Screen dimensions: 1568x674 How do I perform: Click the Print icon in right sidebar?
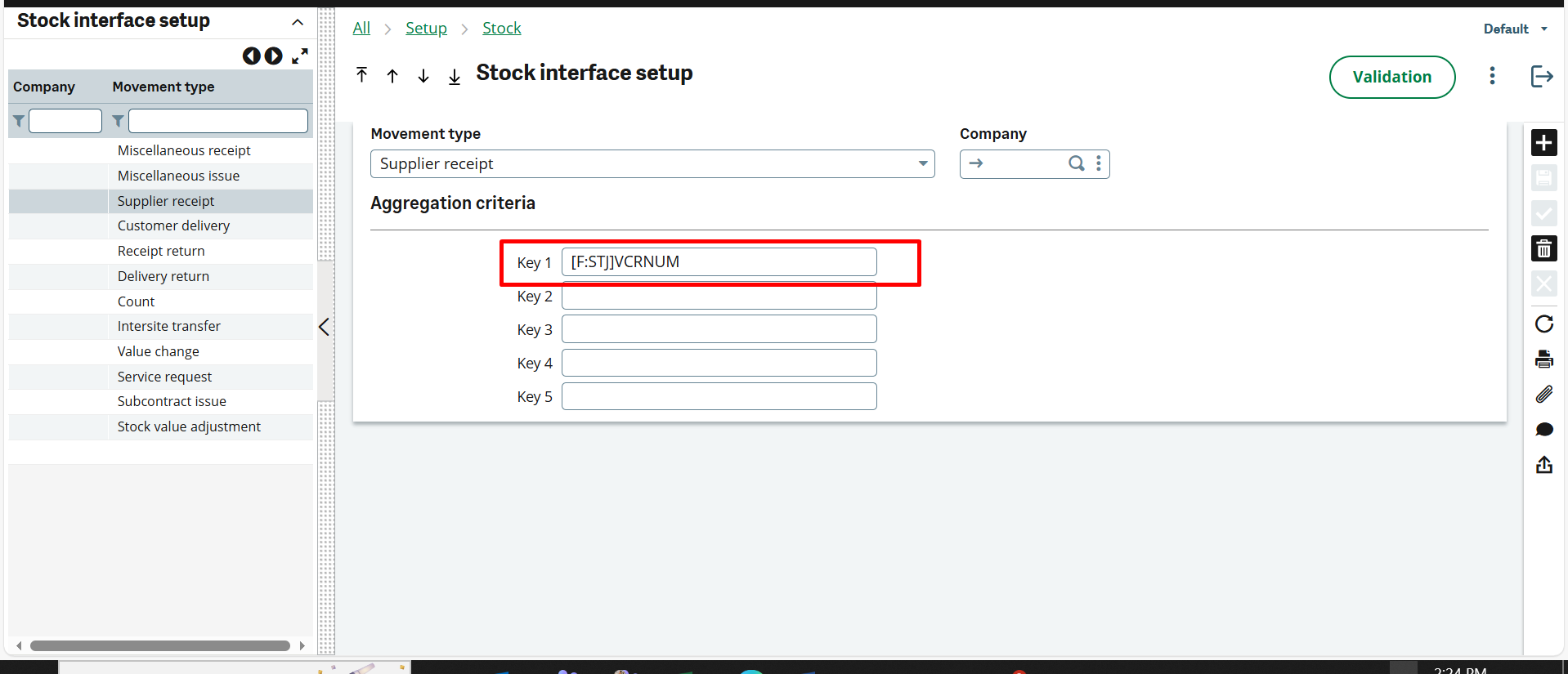pyautogui.click(x=1543, y=359)
